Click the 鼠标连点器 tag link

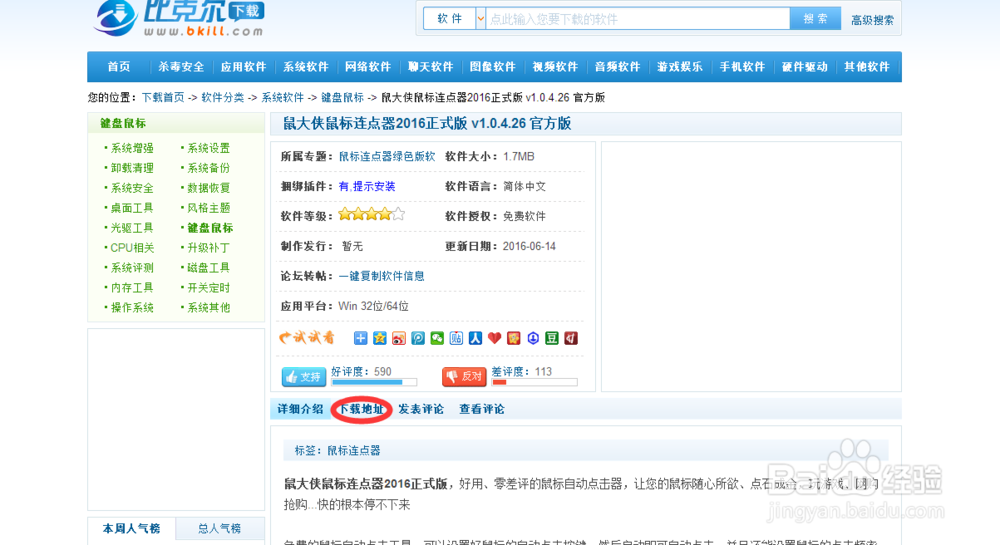[353, 451]
